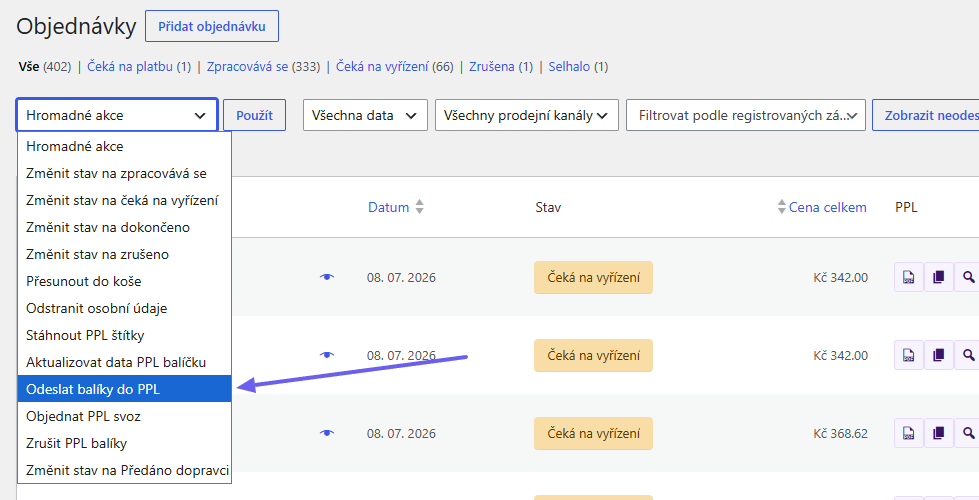The height and width of the screenshot is (500, 979).
Task: Sort orders by Datum column header
Action: pos(388,207)
